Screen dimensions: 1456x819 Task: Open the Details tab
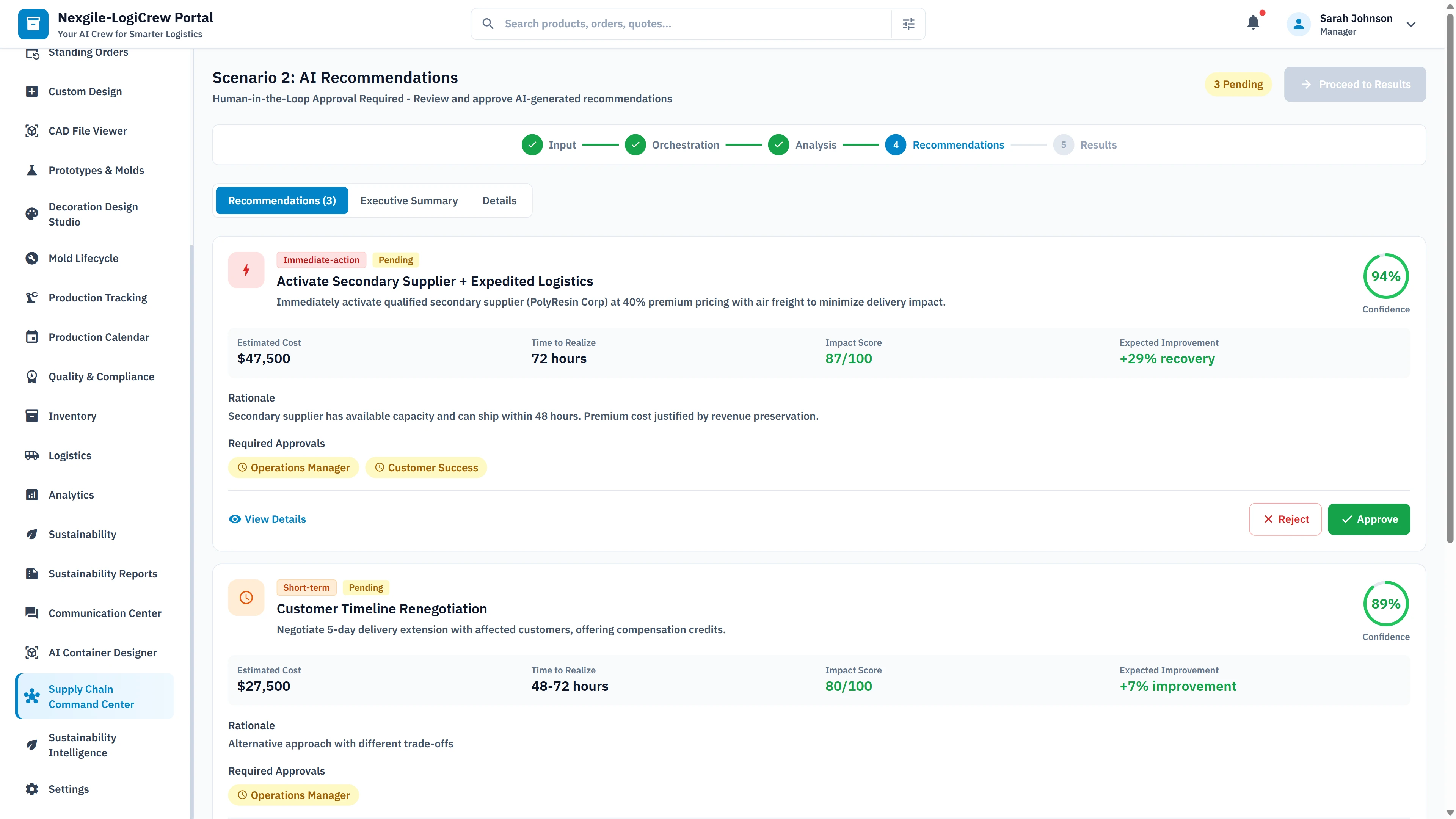pyautogui.click(x=499, y=200)
